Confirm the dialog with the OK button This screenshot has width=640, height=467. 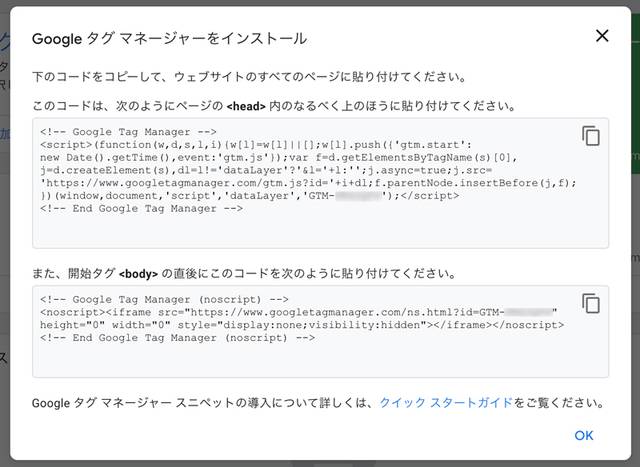(x=584, y=436)
